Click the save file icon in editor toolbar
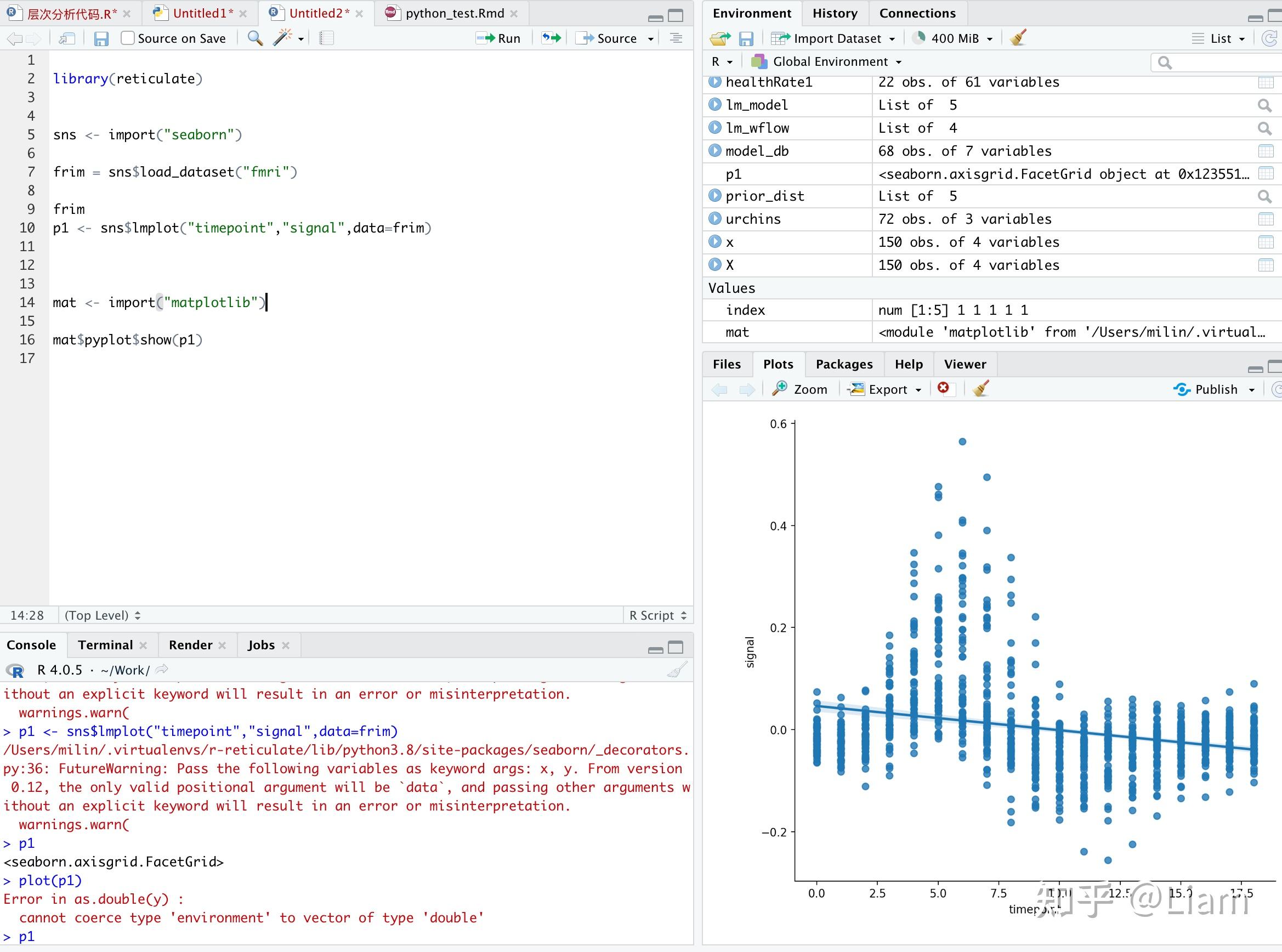This screenshot has height=952, width=1282. coord(101,38)
